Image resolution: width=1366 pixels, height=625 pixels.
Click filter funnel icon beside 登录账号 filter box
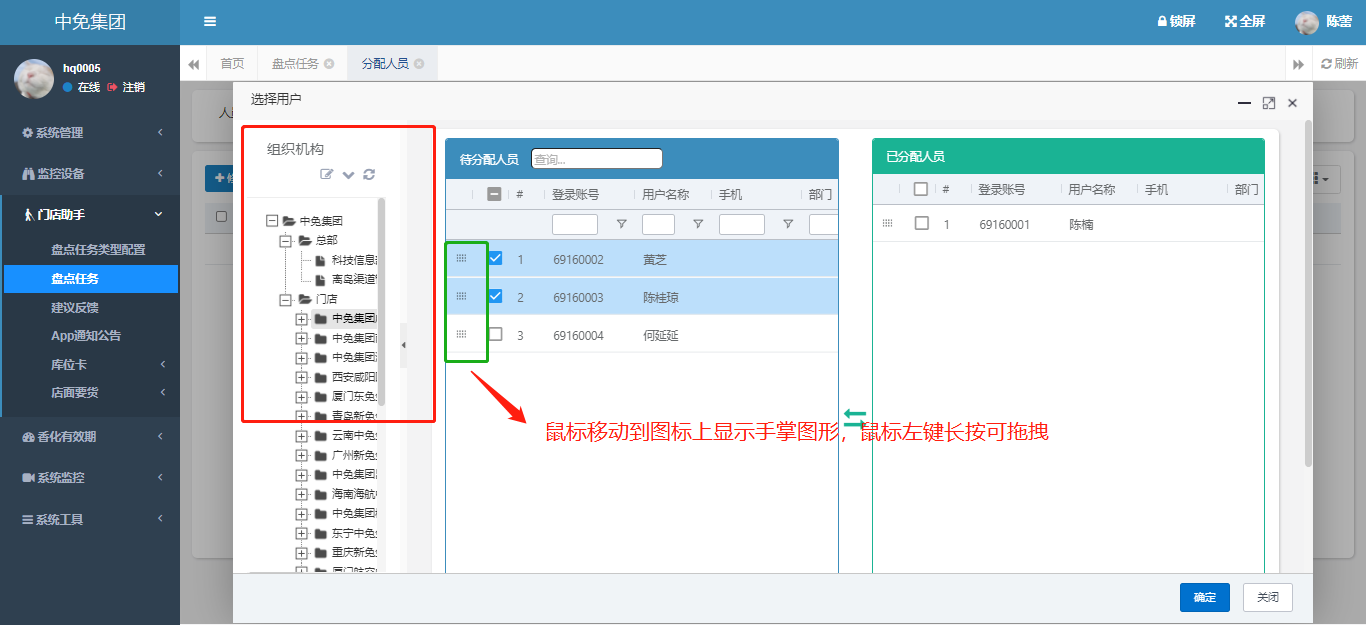point(621,224)
